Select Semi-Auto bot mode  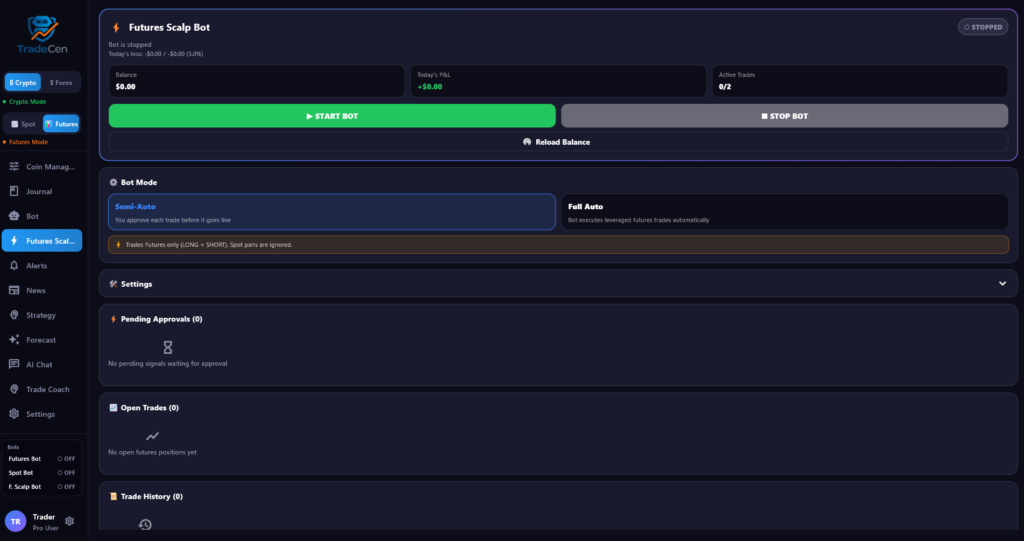point(332,212)
